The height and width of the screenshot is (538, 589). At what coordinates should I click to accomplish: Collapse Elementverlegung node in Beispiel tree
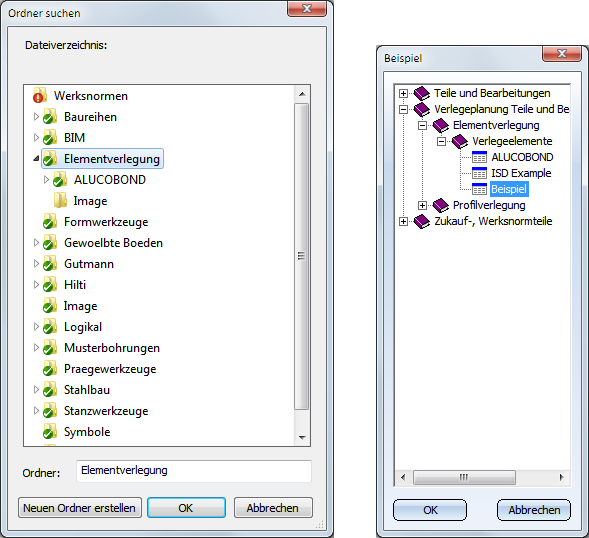423,125
